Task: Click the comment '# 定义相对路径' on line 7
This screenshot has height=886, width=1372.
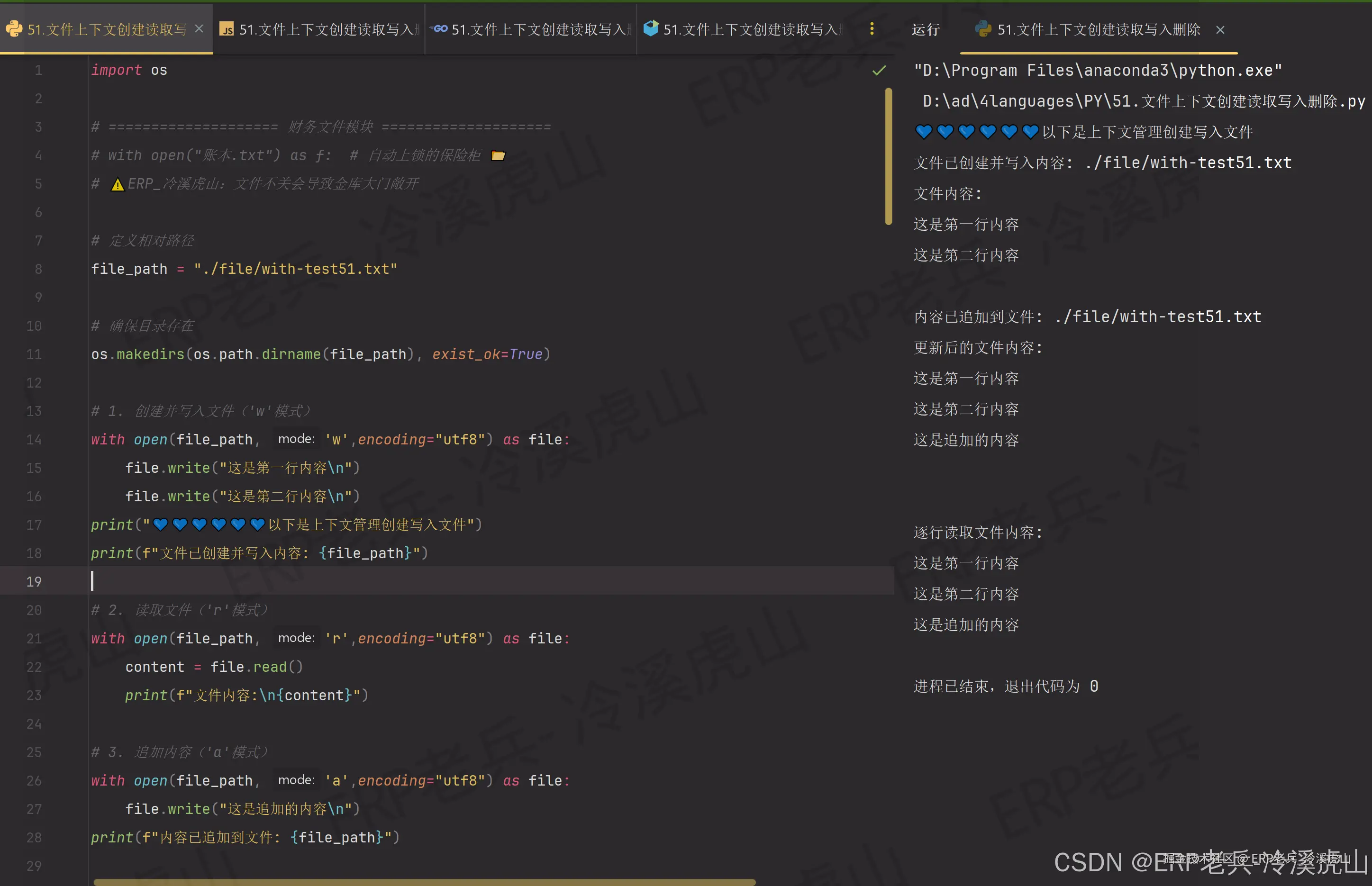Action: pyautogui.click(x=143, y=241)
